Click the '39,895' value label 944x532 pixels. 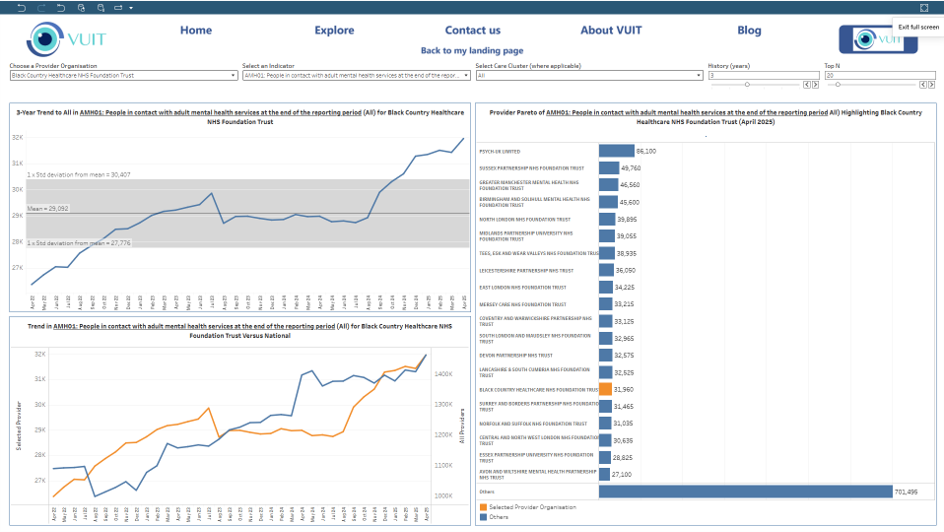tap(627, 219)
